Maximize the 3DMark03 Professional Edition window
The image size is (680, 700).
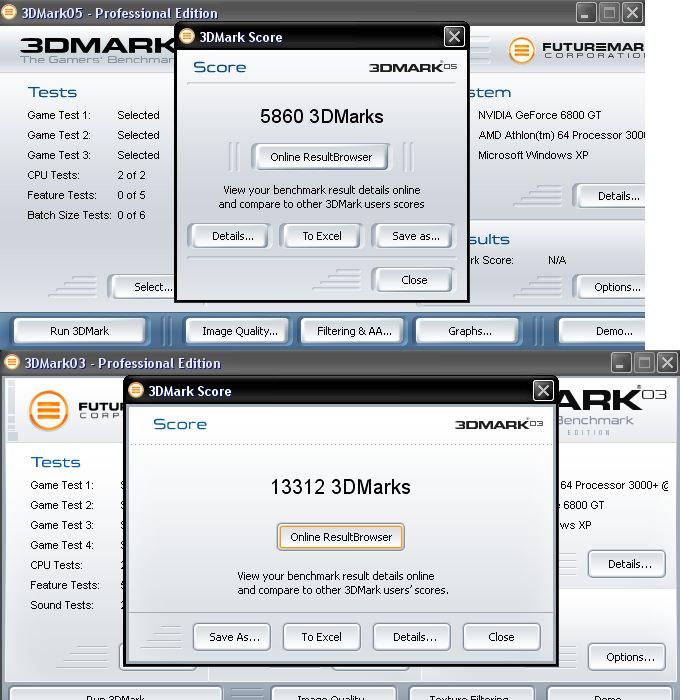644,362
